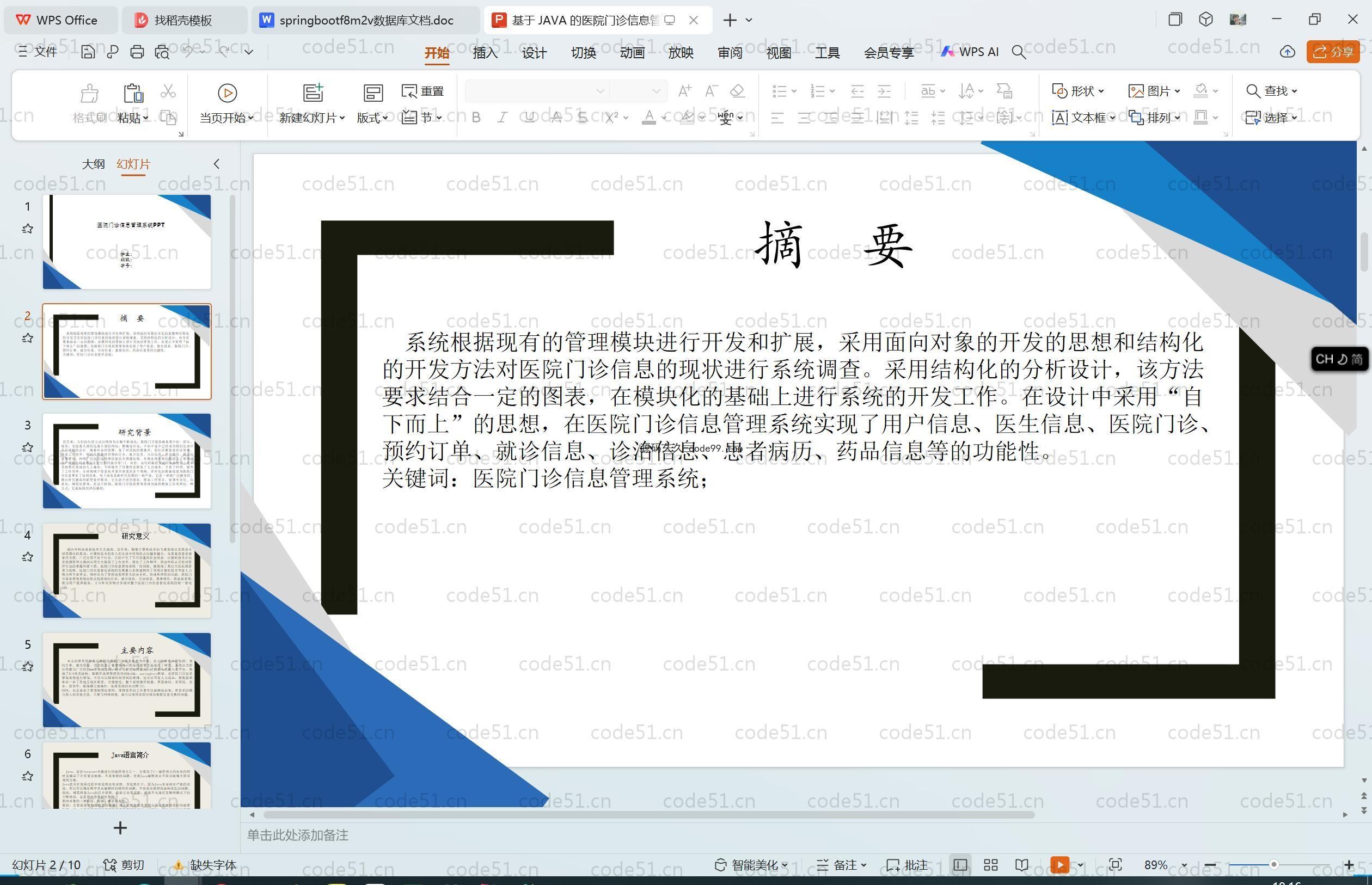Image resolution: width=1372 pixels, height=885 pixels.
Task: Toggle Italic formatting
Action: [503, 118]
